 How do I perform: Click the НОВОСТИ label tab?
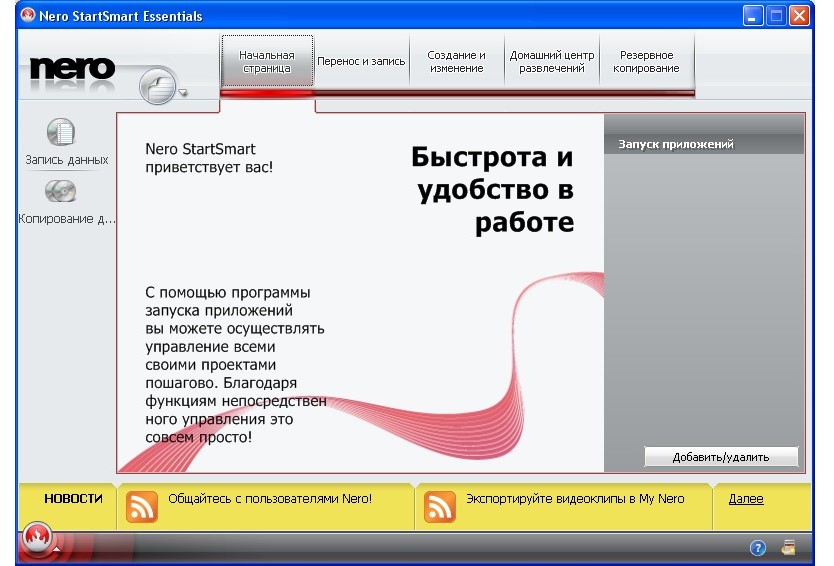(73, 498)
